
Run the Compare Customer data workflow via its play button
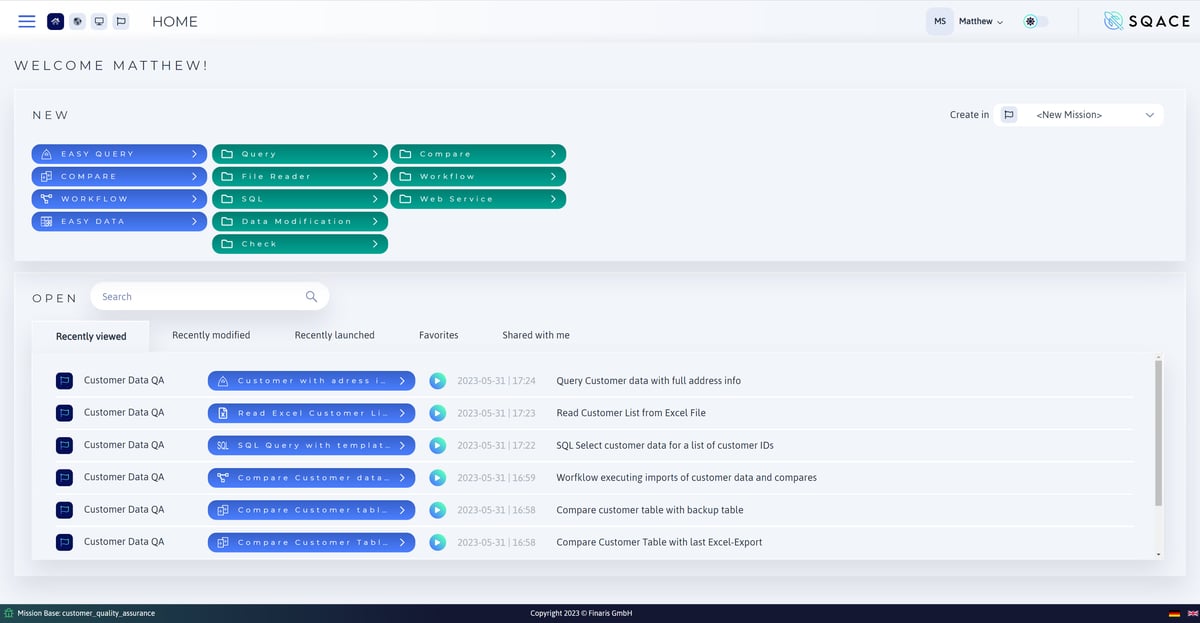pyautogui.click(x=437, y=477)
